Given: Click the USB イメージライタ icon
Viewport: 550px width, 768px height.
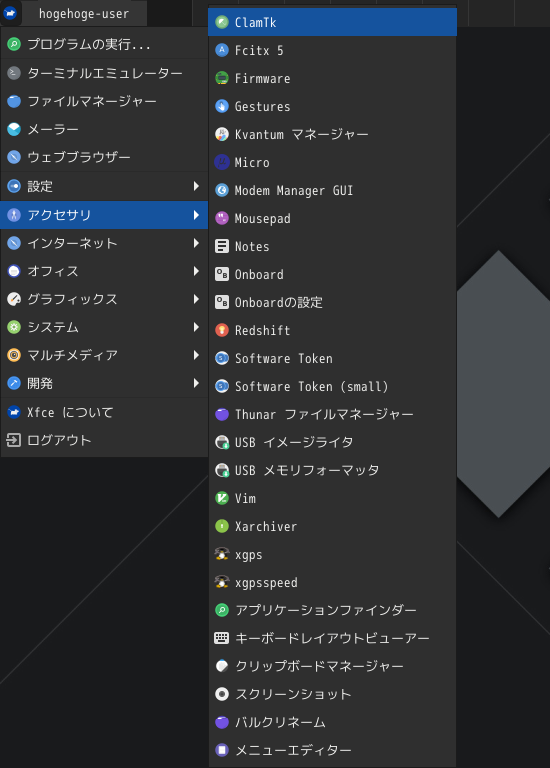Looking at the screenshot, I should click(222, 442).
